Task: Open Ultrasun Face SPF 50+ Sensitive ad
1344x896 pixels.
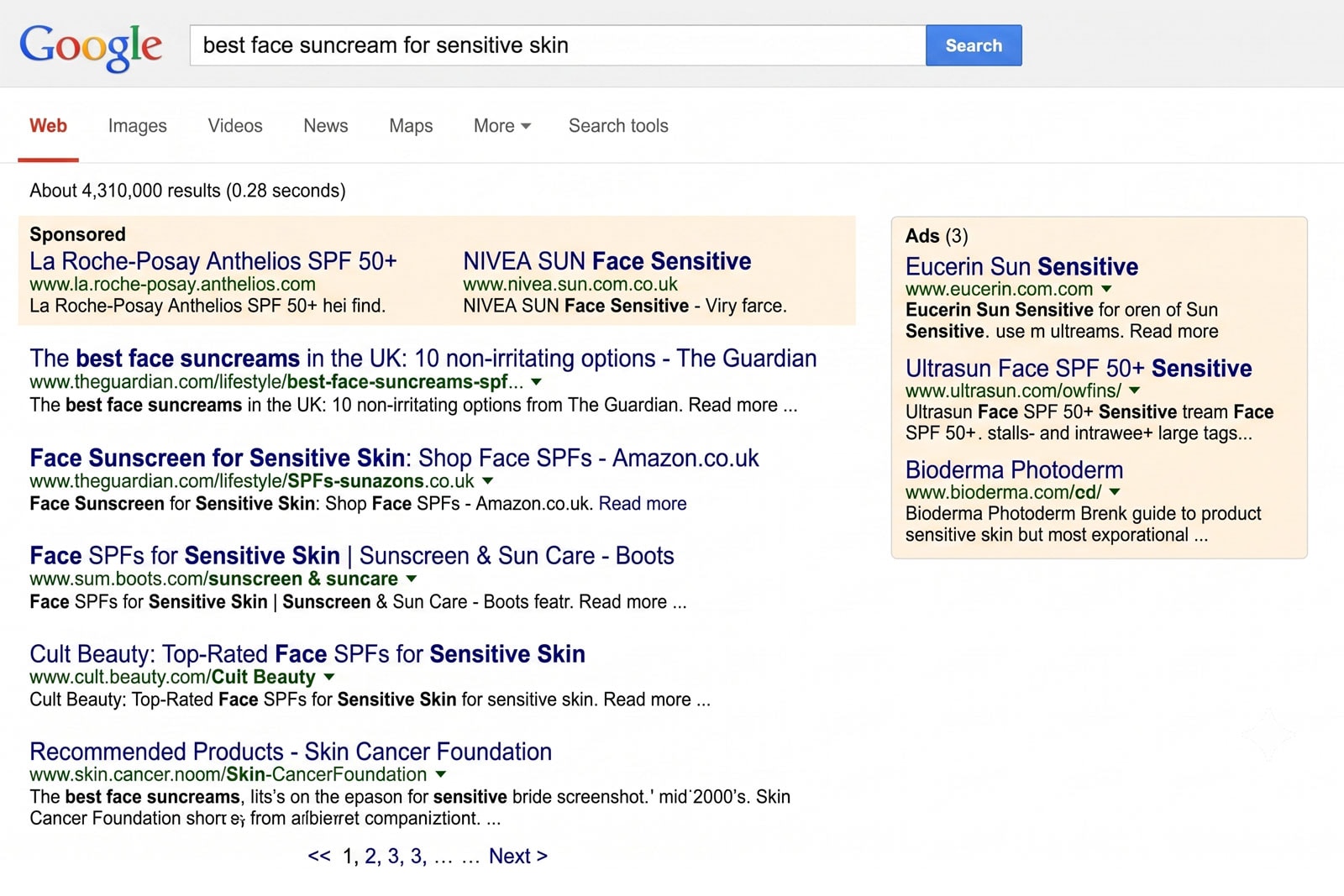Action: tap(1079, 369)
